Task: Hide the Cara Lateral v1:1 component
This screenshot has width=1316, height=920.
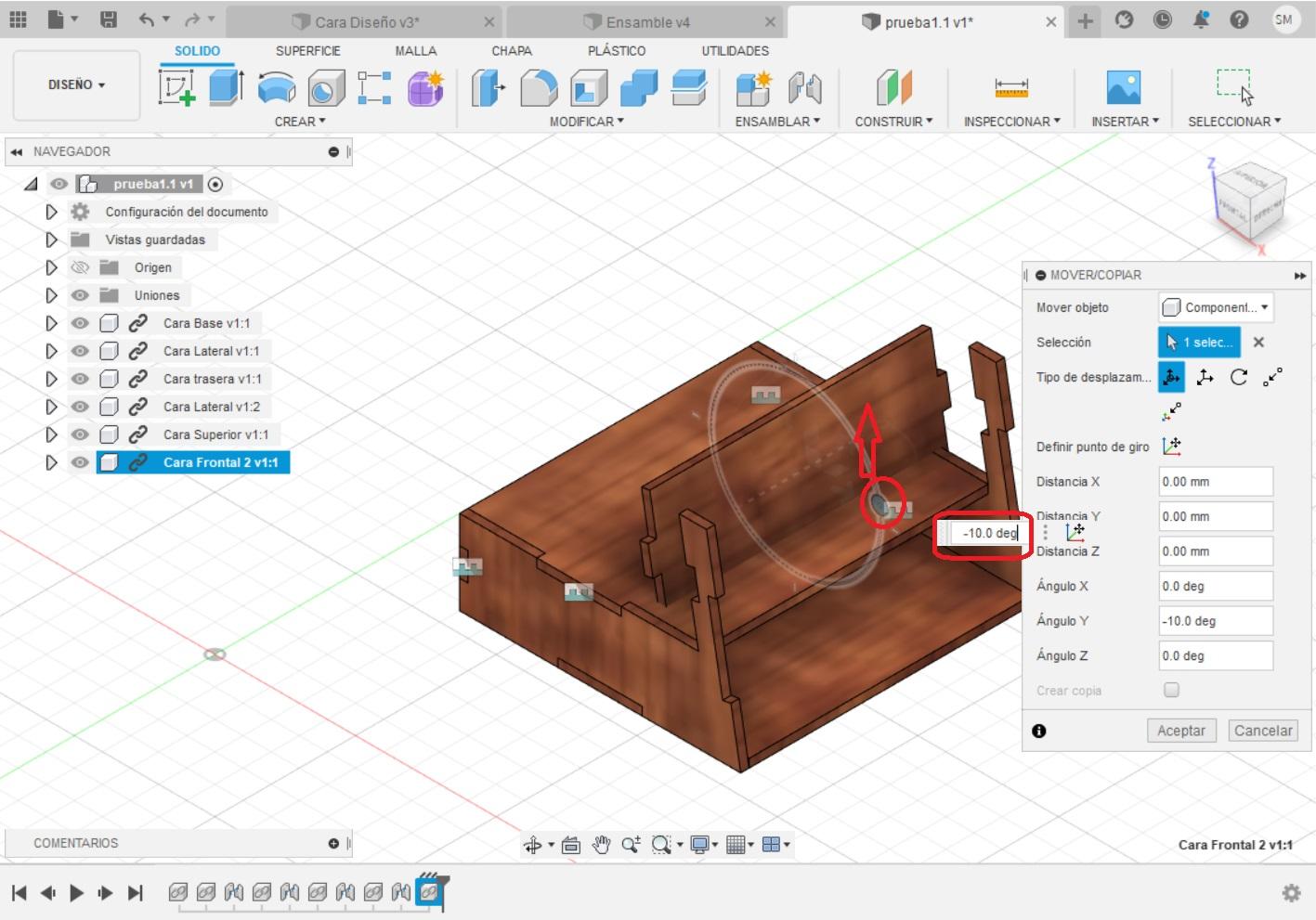Action: coord(80,351)
